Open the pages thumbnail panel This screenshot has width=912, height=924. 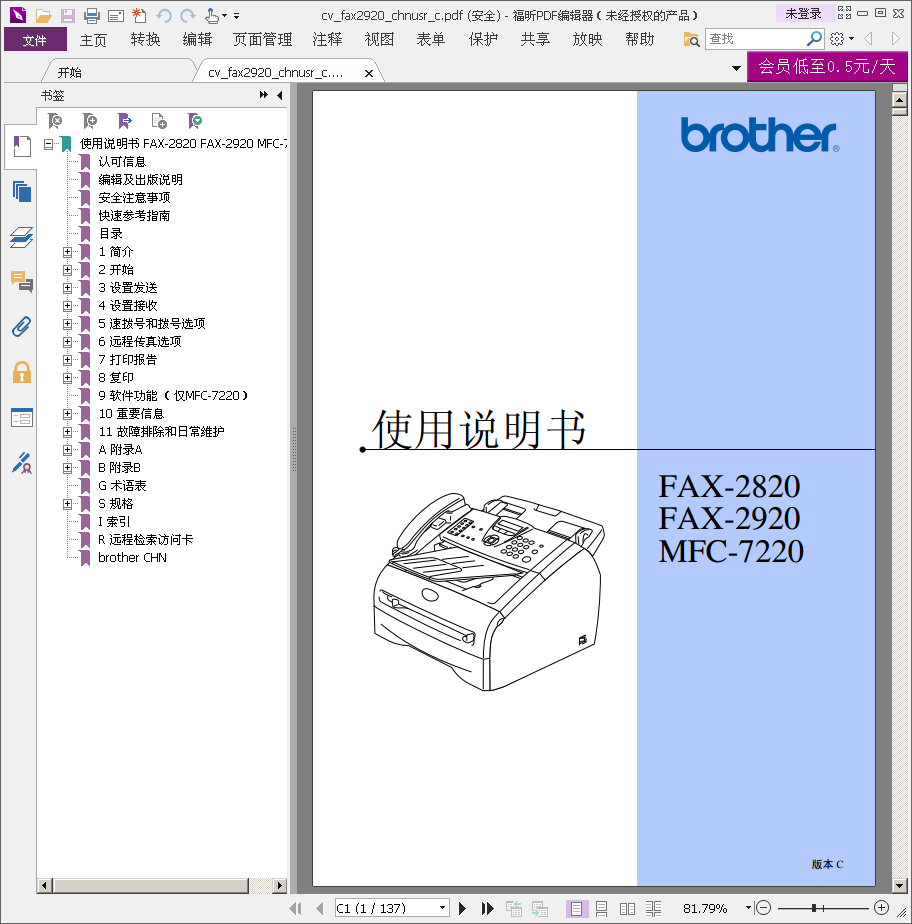(22, 192)
